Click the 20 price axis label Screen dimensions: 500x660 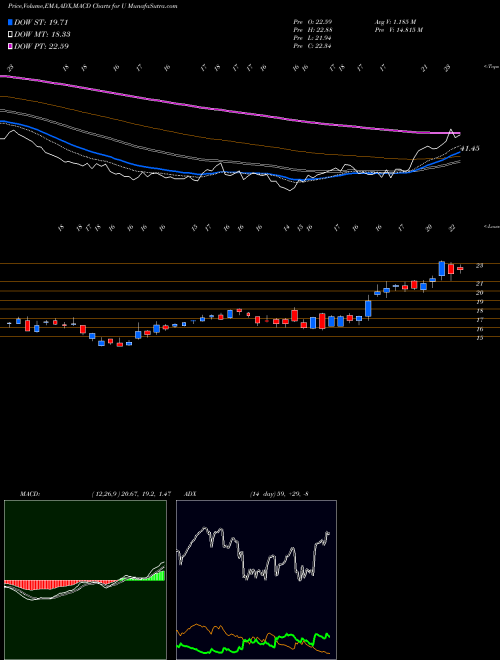(479, 293)
